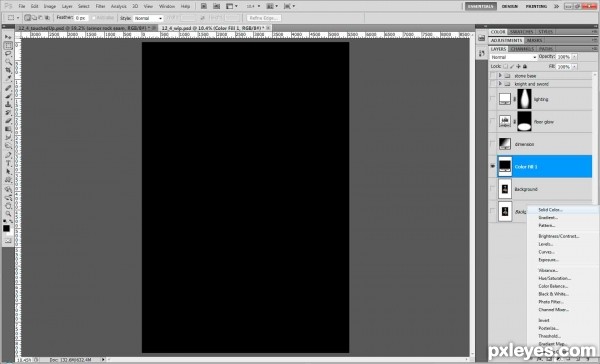Select the Healing Brush tool
The height and width of the screenshot is (364, 600).
8,88
